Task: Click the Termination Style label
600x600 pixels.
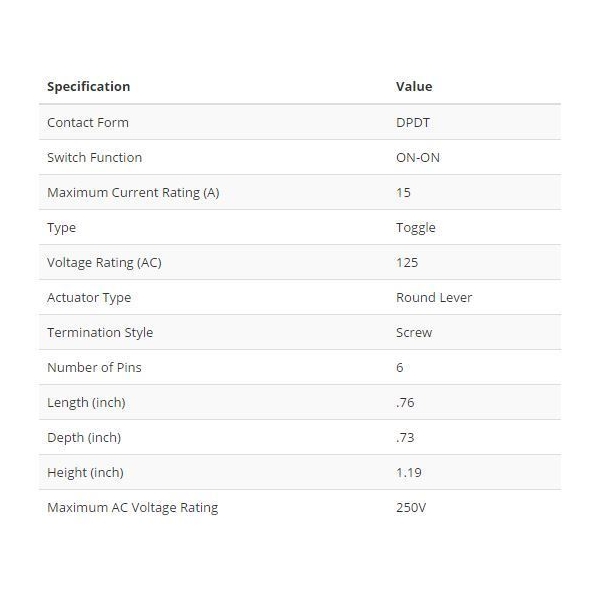Action: coord(100,332)
